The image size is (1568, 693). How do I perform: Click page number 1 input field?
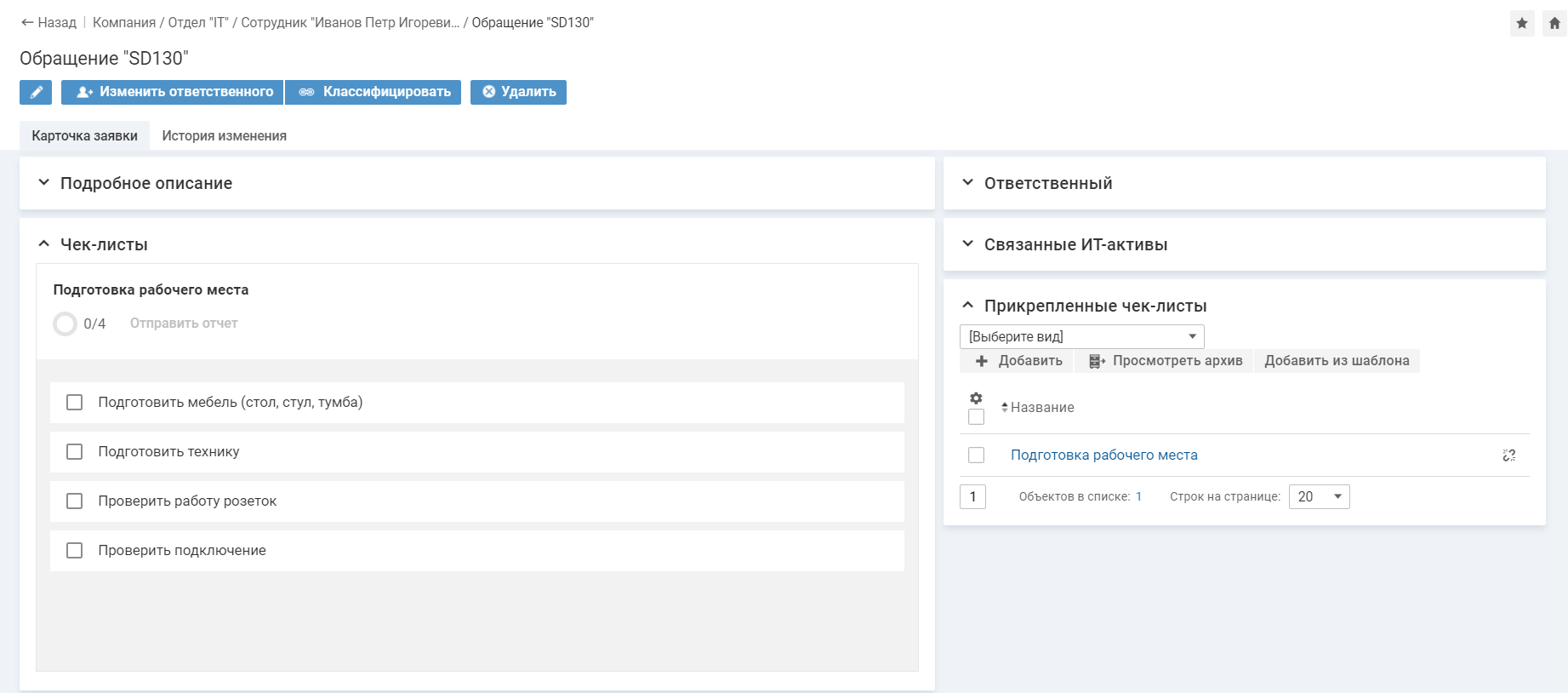972,496
